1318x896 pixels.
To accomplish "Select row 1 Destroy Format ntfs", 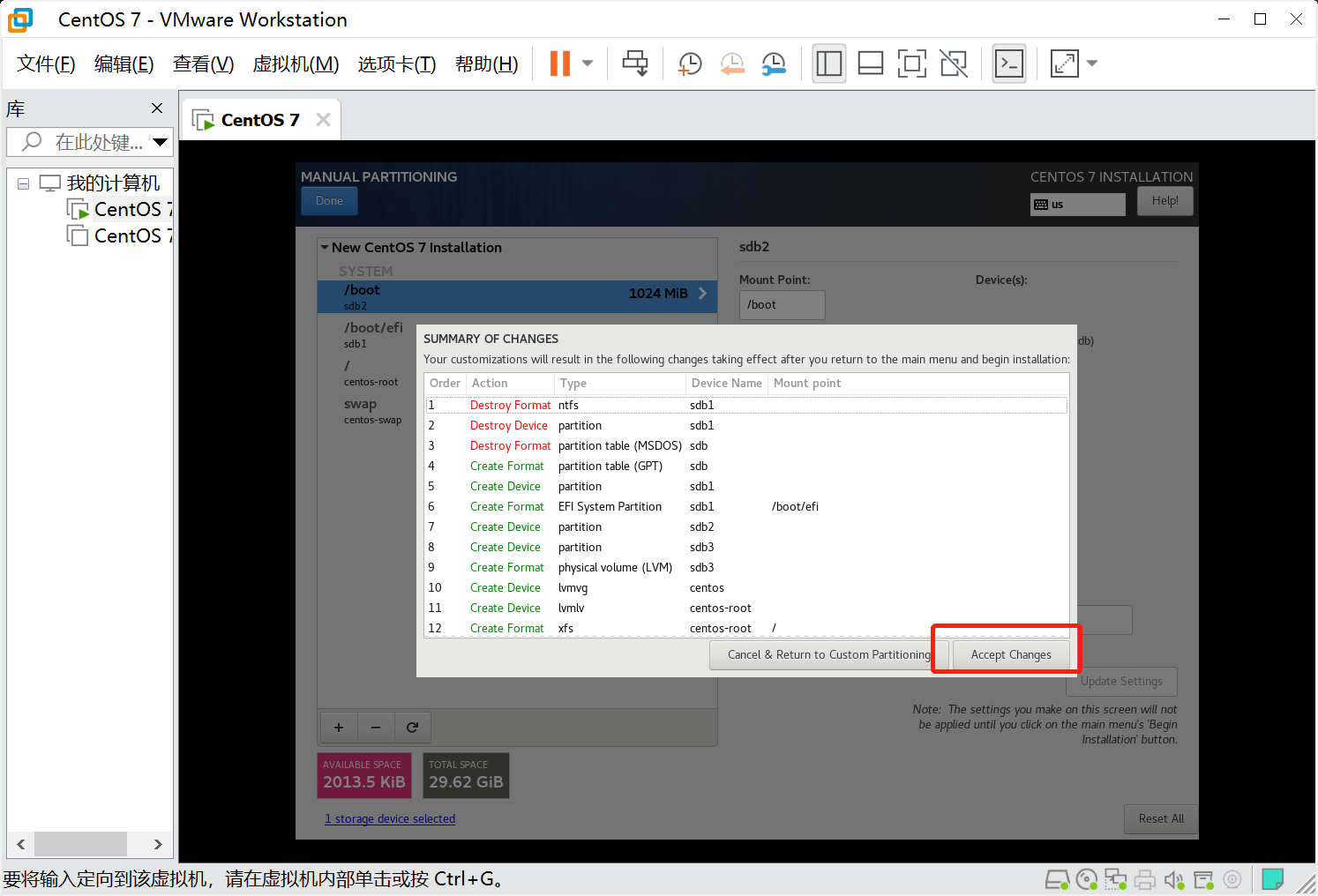I will click(746, 406).
